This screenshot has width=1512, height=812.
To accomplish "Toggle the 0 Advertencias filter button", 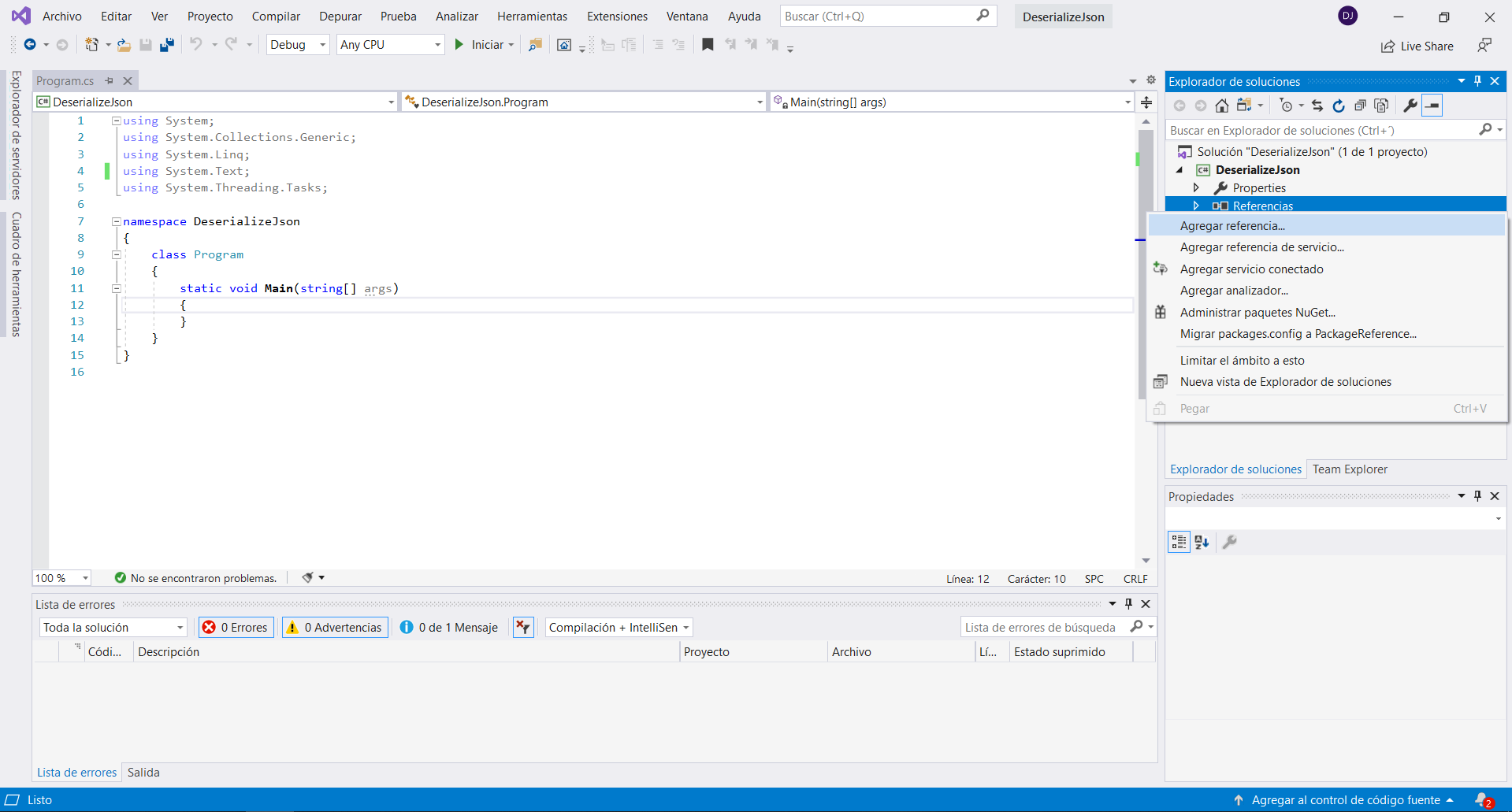I will [x=335, y=628].
